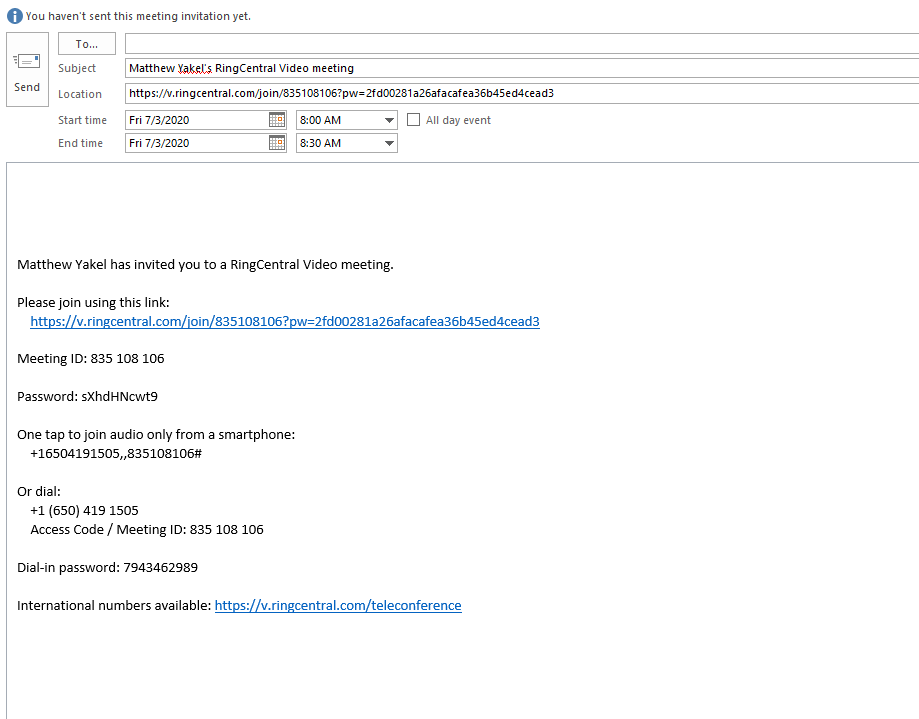Click the 'Please join using this link:' text
Image resolution: width=919 pixels, height=719 pixels.
(93, 302)
